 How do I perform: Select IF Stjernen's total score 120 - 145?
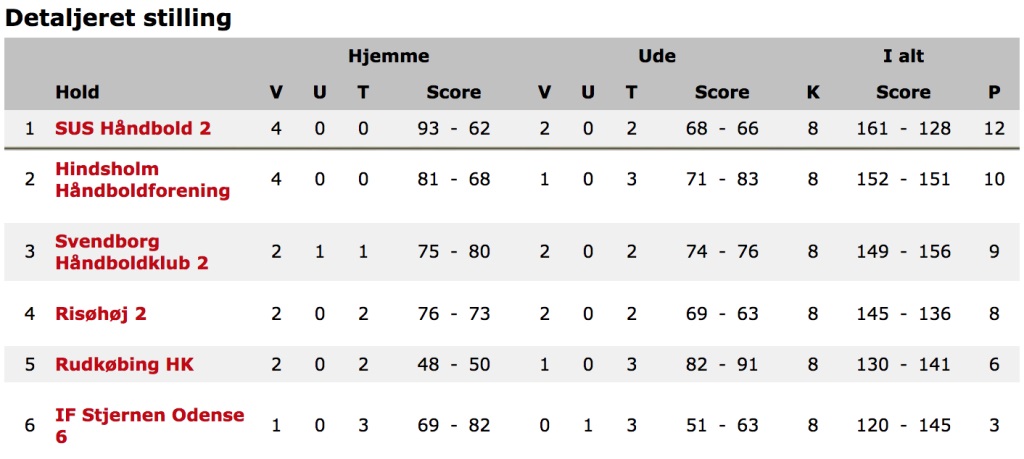(x=904, y=425)
